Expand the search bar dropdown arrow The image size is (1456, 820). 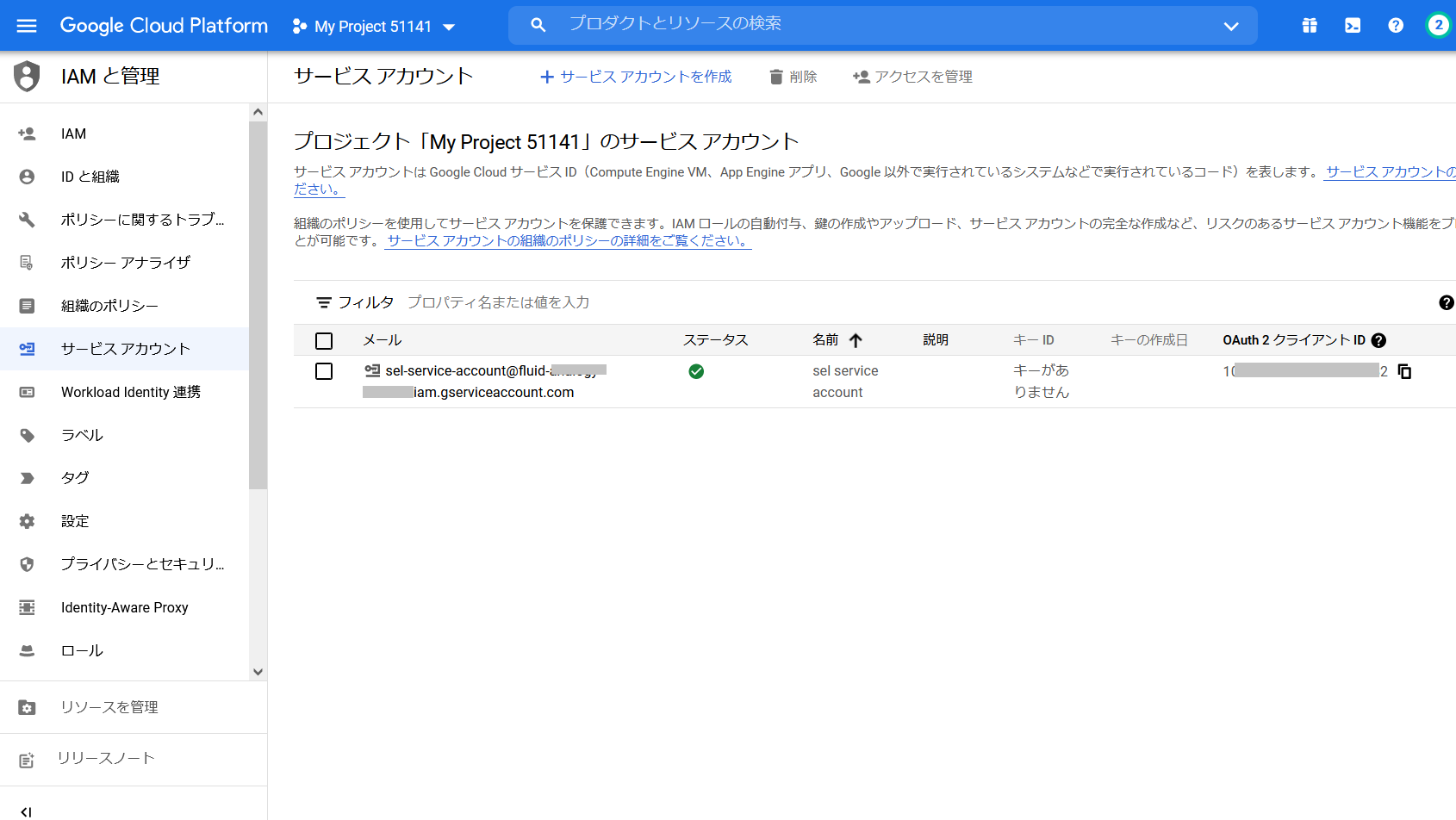[x=1231, y=26]
